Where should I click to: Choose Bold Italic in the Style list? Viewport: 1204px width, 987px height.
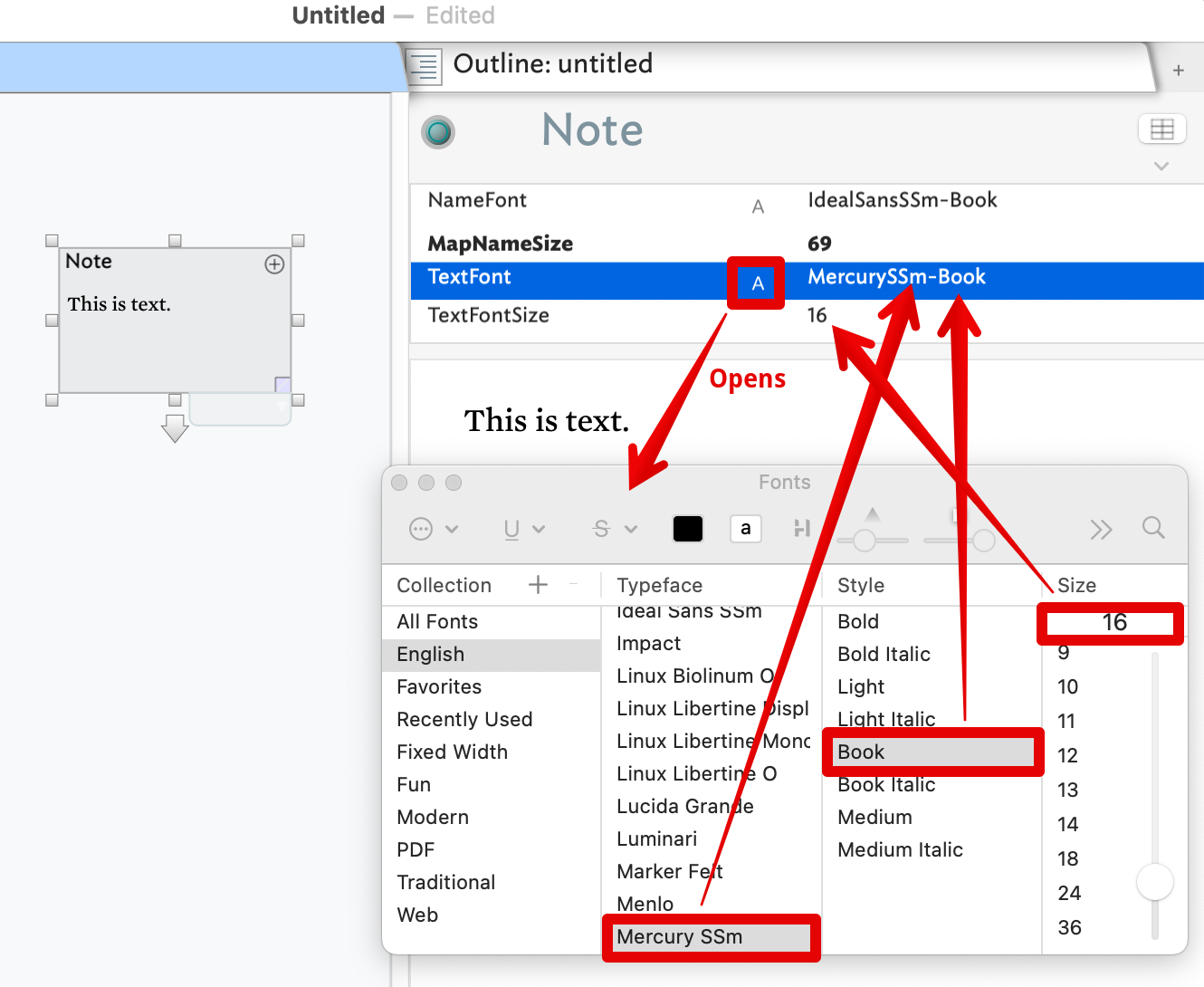pos(884,654)
